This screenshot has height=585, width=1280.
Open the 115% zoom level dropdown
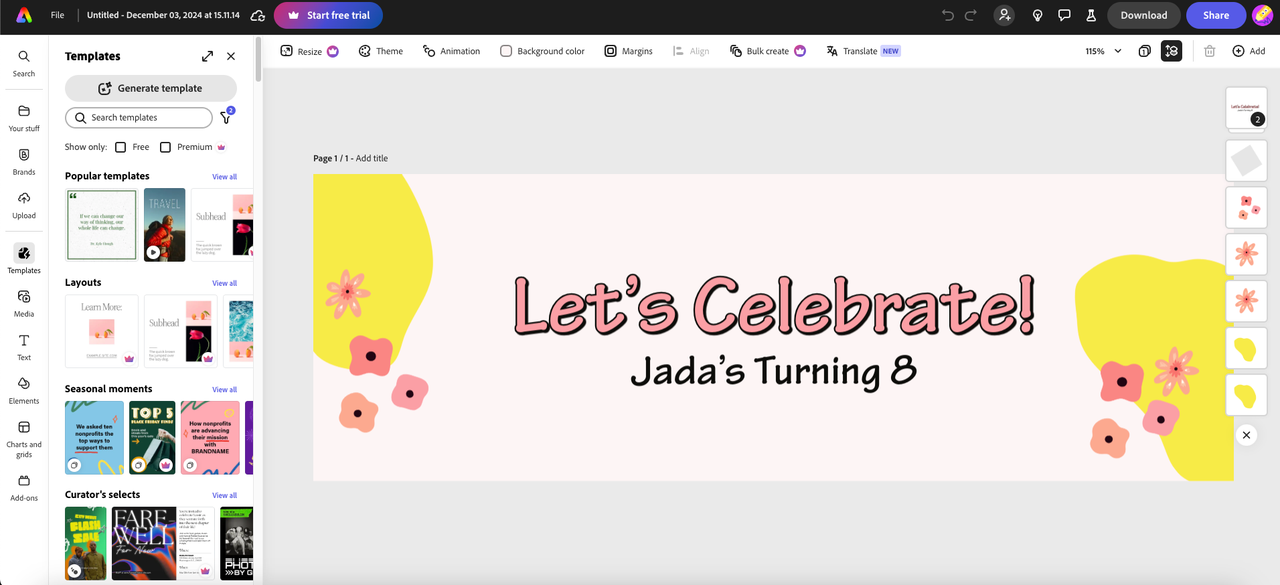(1104, 51)
